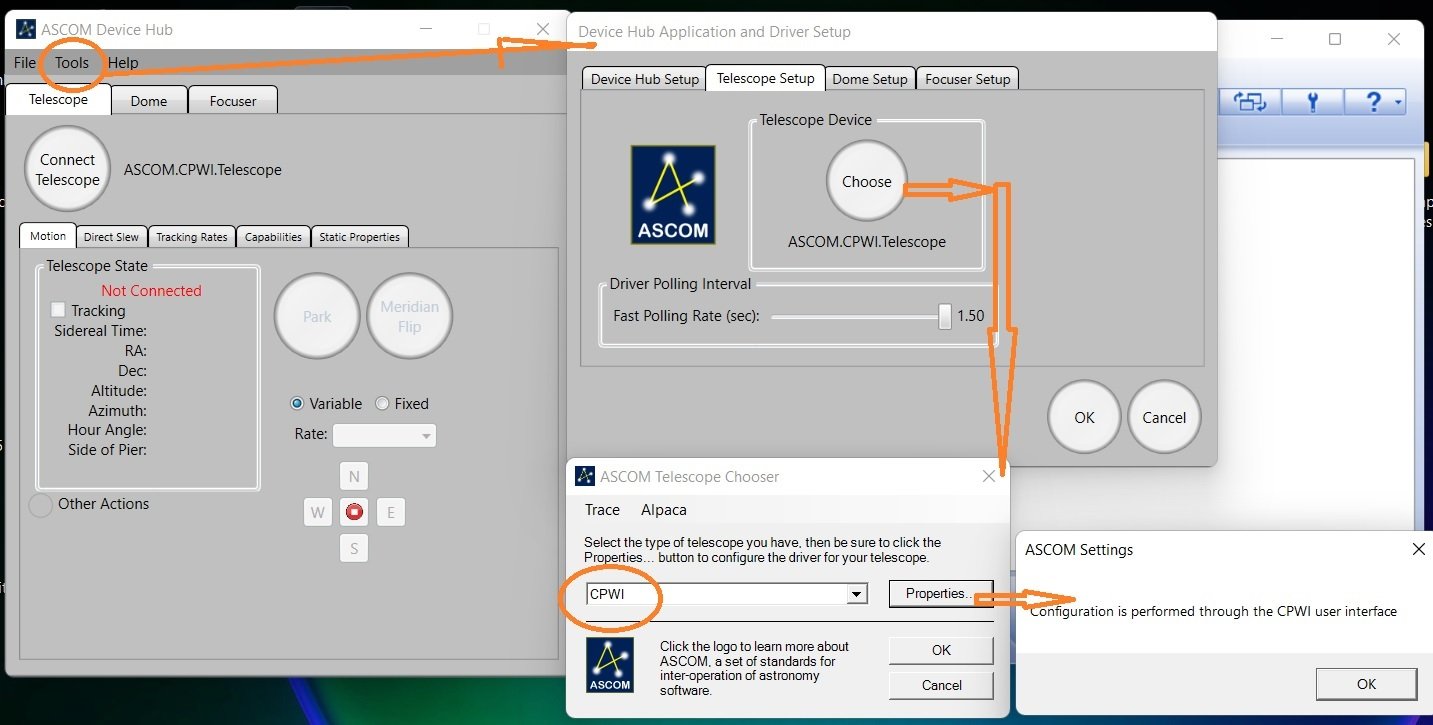Viewport: 1433px width, 725px height.
Task: Toggle the Tracking checkbox
Action: [x=58, y=311]
